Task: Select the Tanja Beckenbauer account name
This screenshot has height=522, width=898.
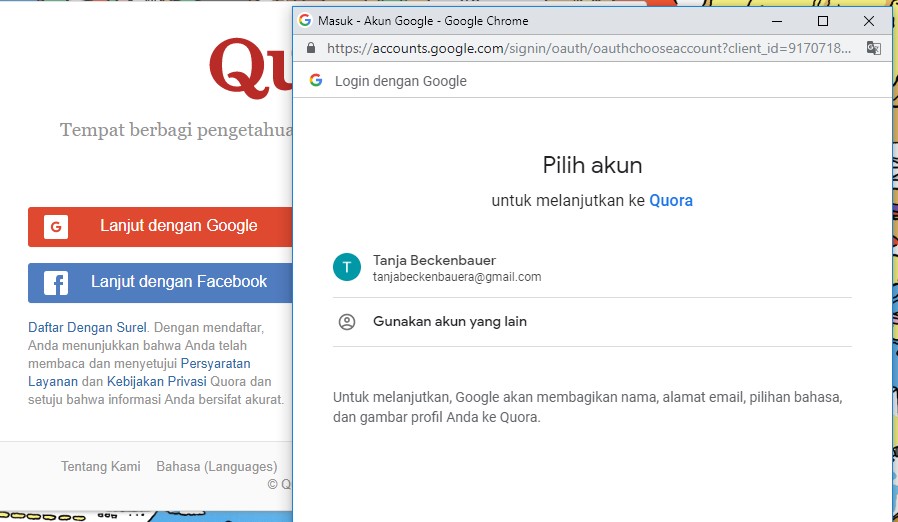Action: click(x=434, y=260)
